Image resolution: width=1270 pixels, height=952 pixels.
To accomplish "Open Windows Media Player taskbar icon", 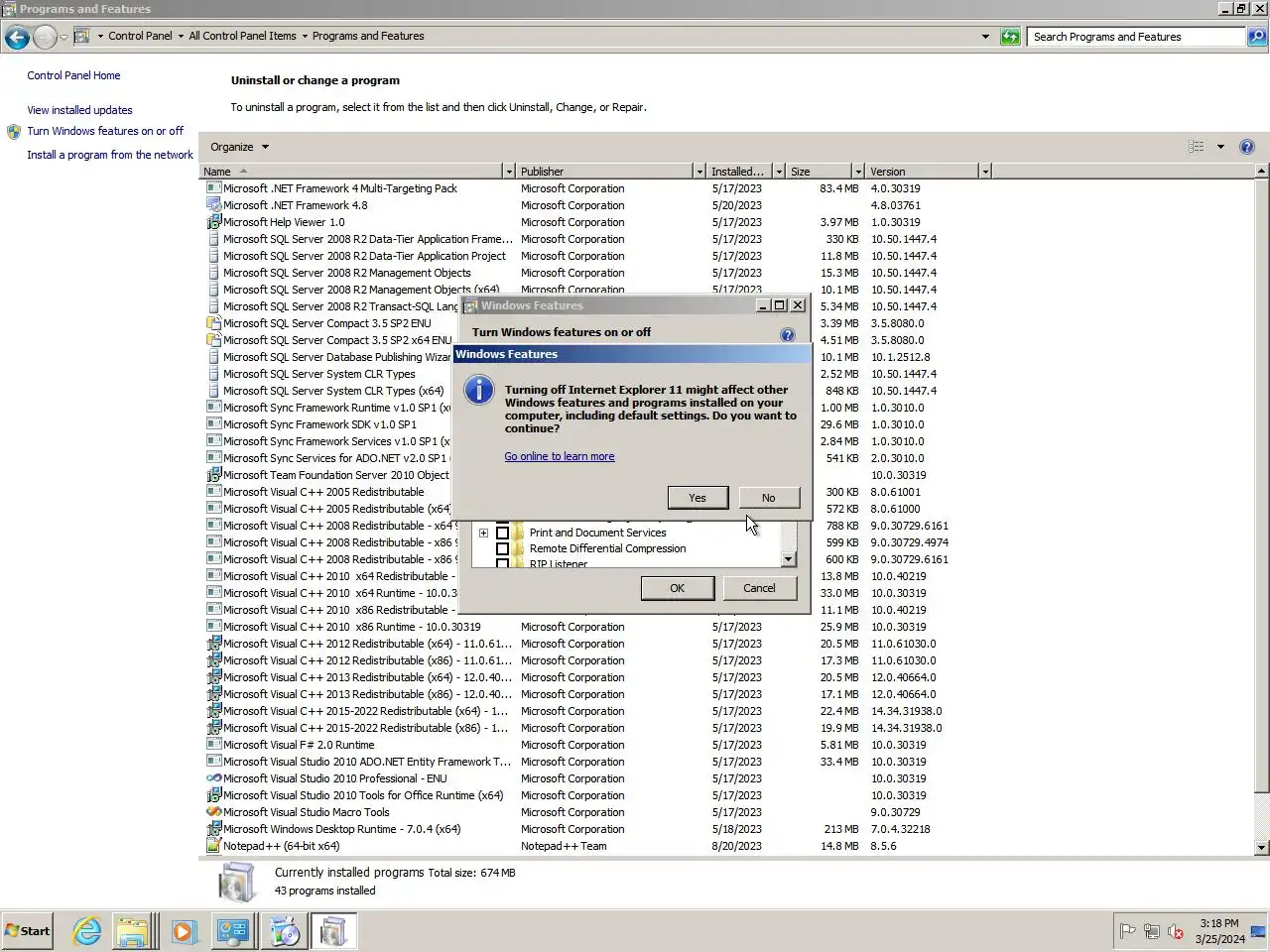I will (183, 931).
